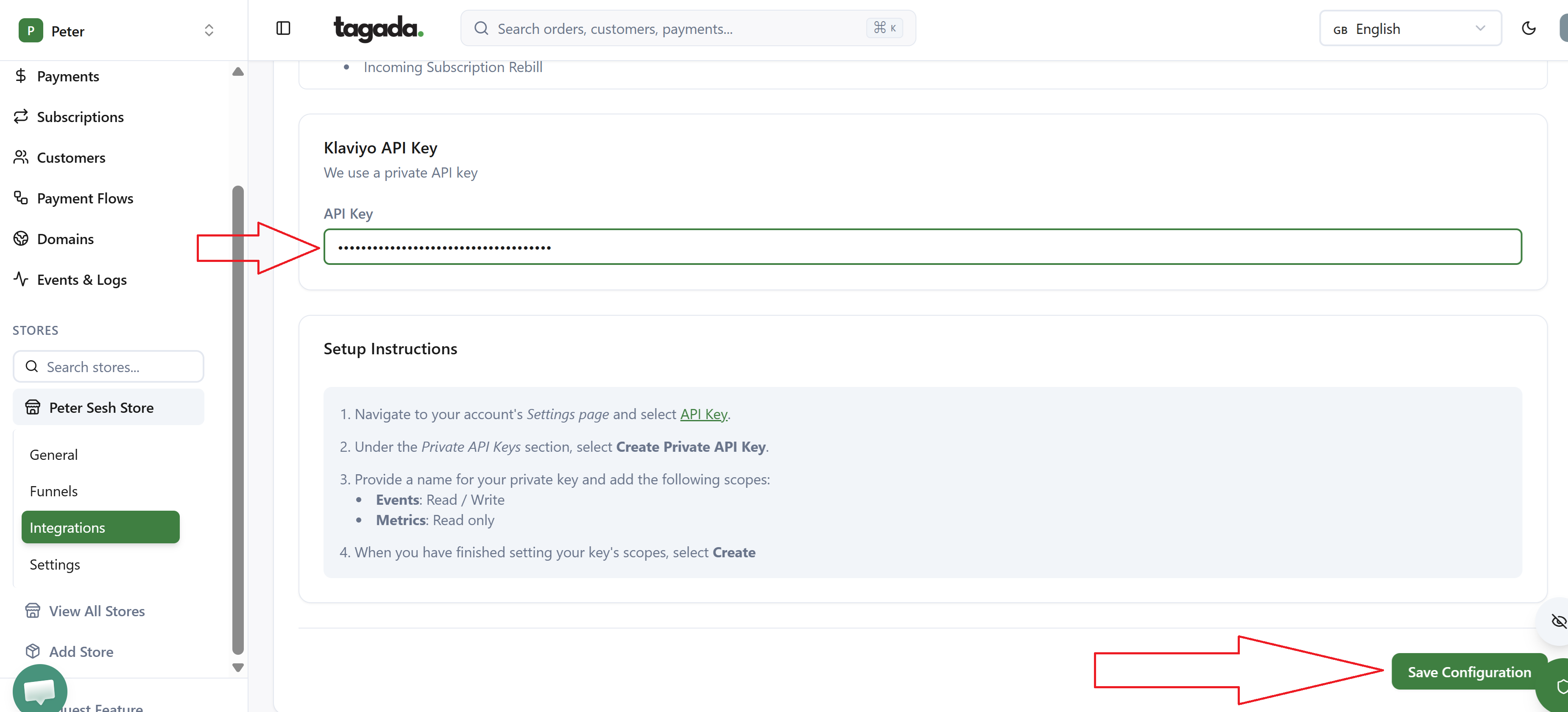The height and width of the screenshot is (712, 1568).
Task: Click the Events & Logs activity icon
Action: point(21,279)
